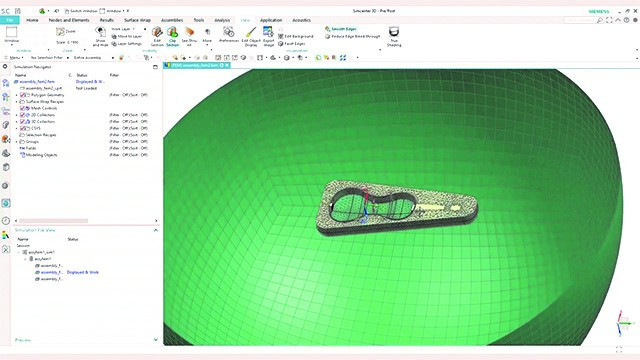
Task: Uncheck the Polygon Geometry checkbox
Action: coord(23,95)
